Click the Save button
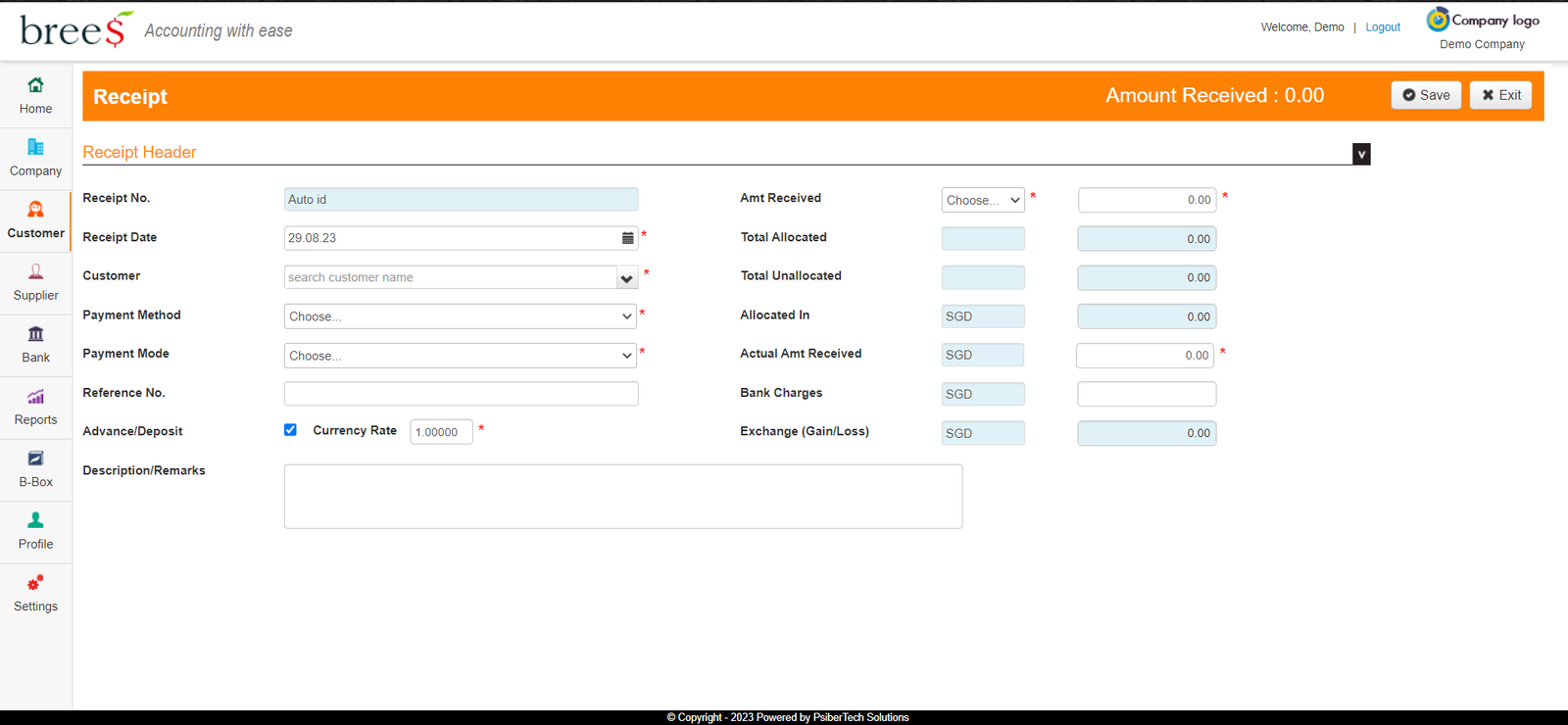 pos(1426,95)
